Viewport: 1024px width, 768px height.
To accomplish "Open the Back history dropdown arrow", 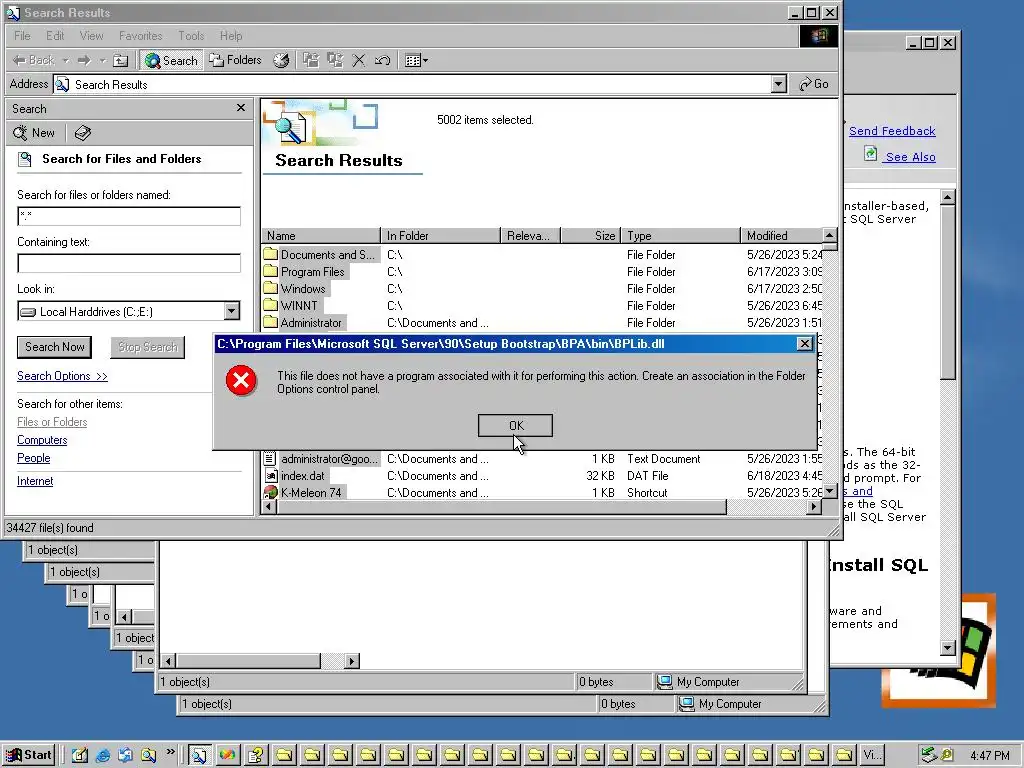I will pos(65,60).
